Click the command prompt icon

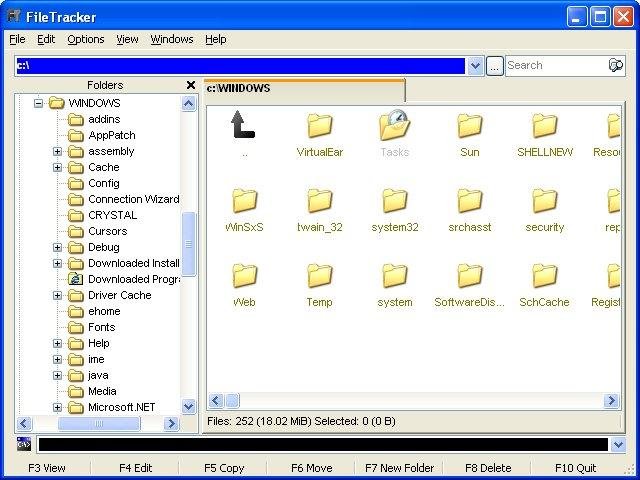[24, 444]
